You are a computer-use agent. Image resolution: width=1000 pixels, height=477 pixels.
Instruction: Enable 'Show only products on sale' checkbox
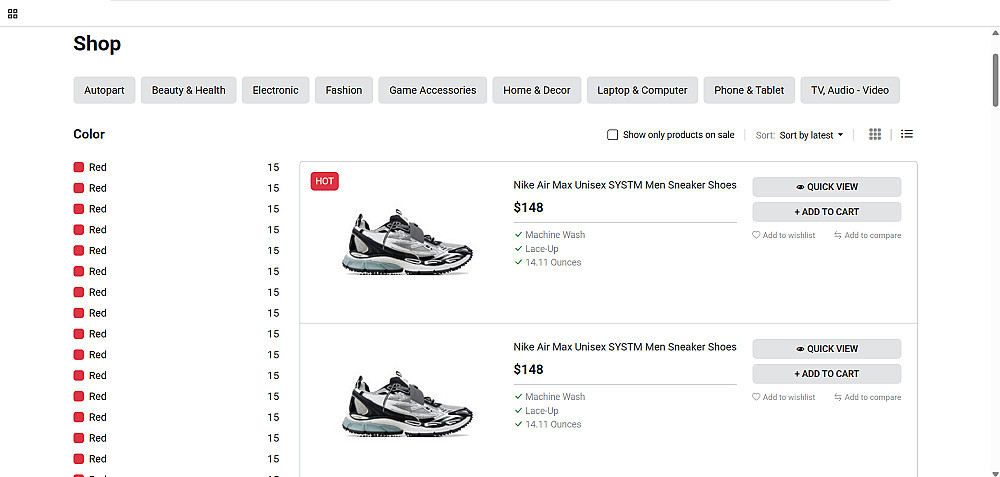pyautogui.click(x=613, y=135)
